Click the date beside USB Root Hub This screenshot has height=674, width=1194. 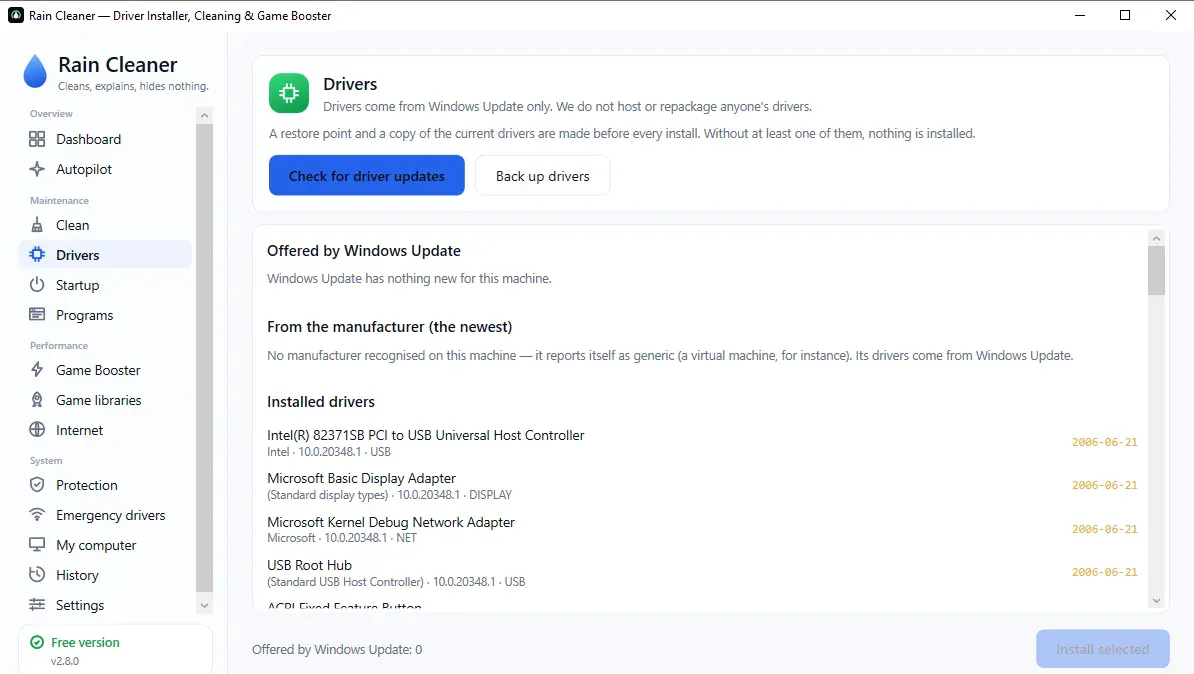[x=1104, y=572]
